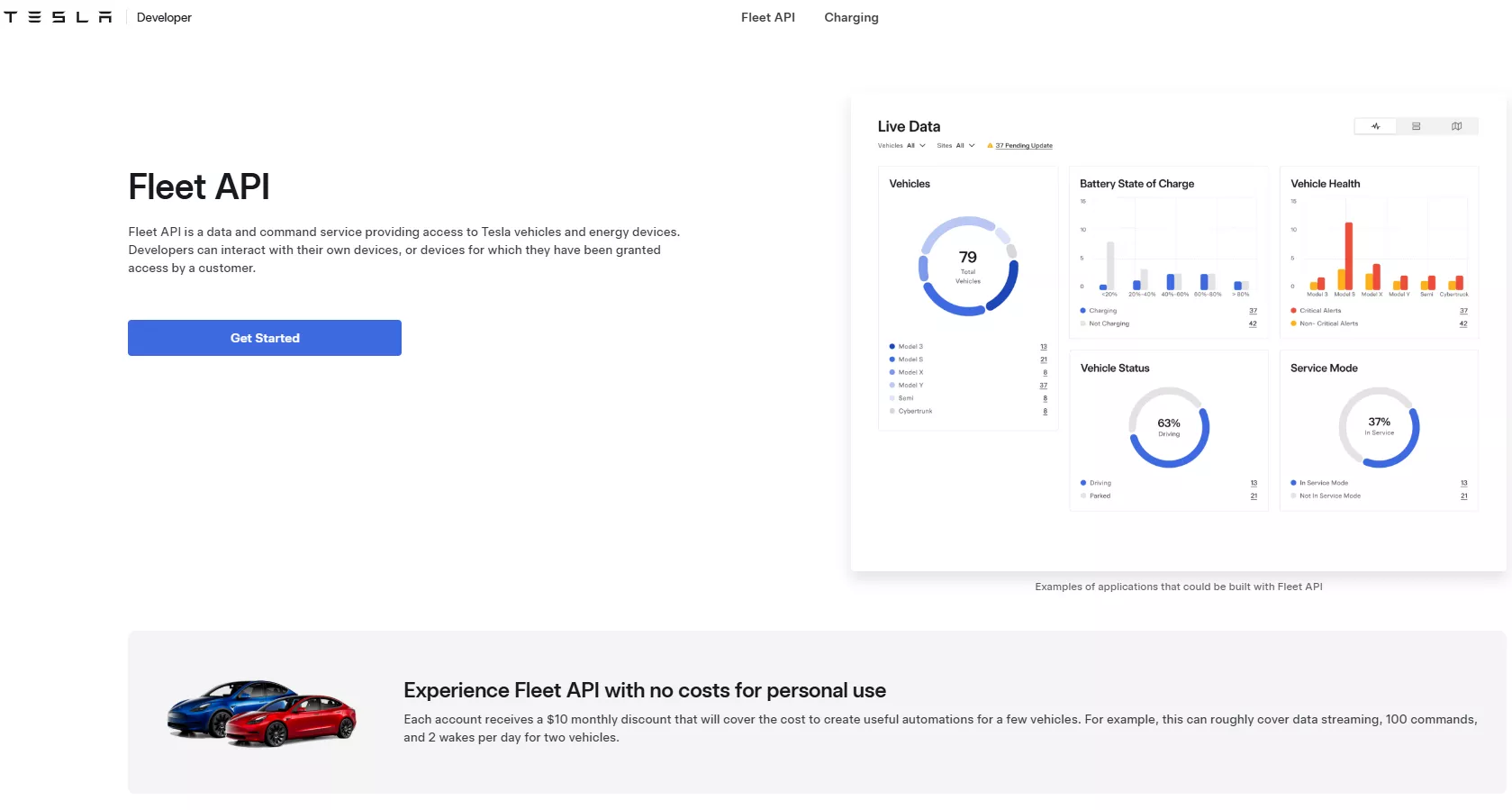Image resolution: width=1512 pixels, height=810 pixels.
Task: Click the tall red Model S alerts bar
Action: click(1349, 256)
